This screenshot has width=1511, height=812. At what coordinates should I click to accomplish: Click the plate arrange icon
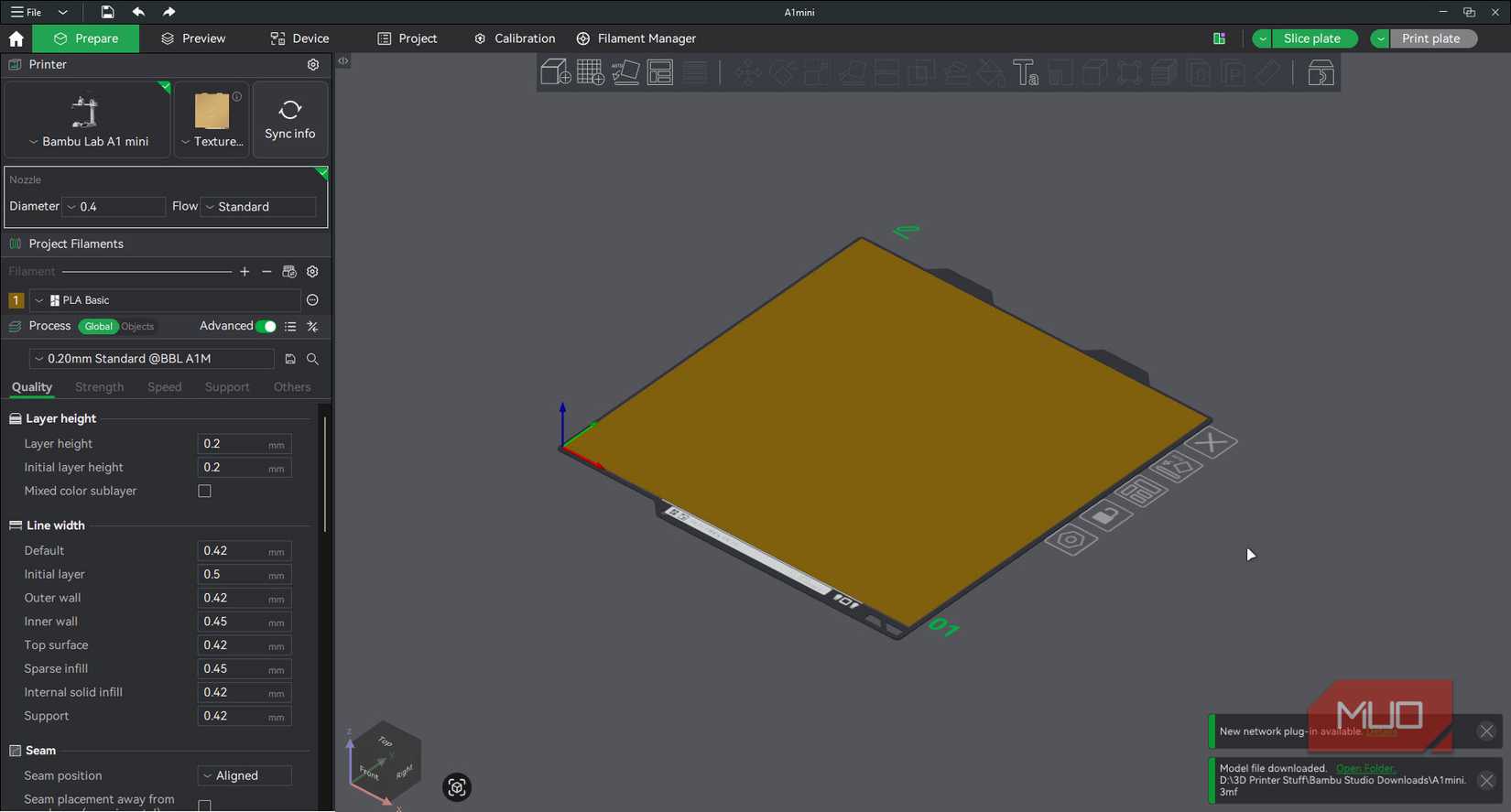[1141, 493]
